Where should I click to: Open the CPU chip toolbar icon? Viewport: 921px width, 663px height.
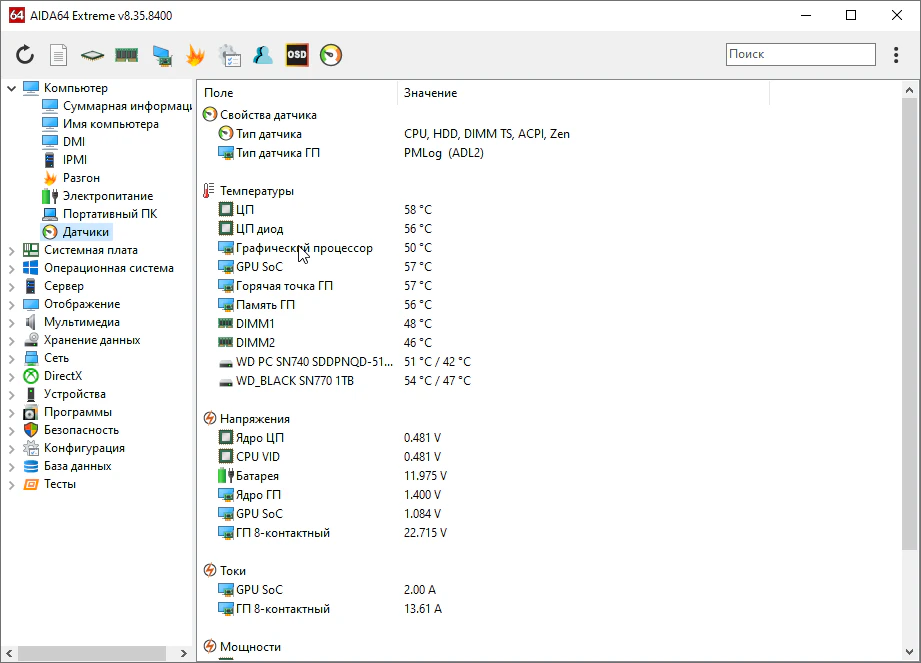[92, 56]
